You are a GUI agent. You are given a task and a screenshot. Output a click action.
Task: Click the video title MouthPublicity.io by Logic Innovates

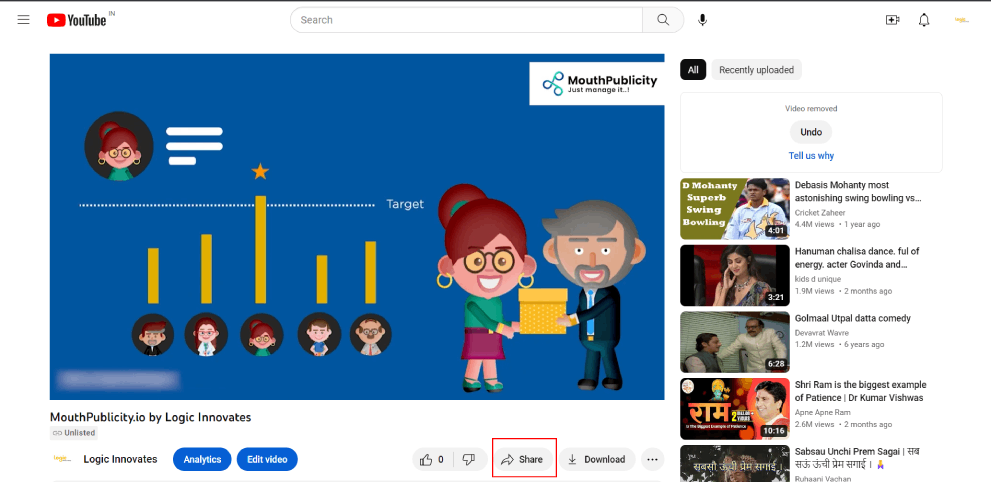[x=150, y=417]
